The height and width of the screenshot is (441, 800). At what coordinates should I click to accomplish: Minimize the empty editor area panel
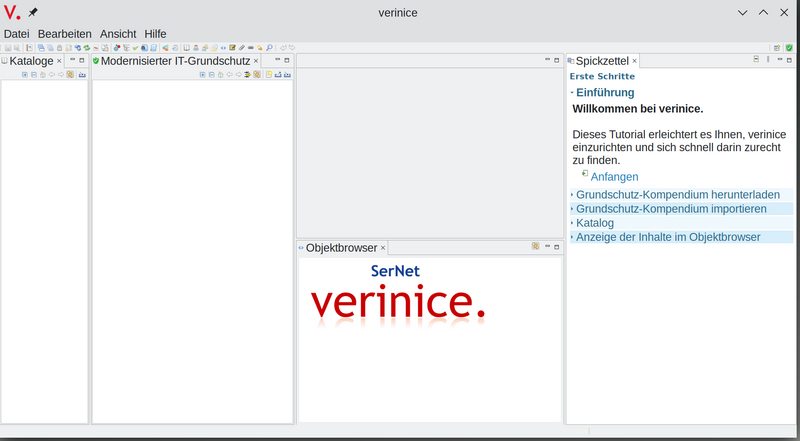(547, 60)
